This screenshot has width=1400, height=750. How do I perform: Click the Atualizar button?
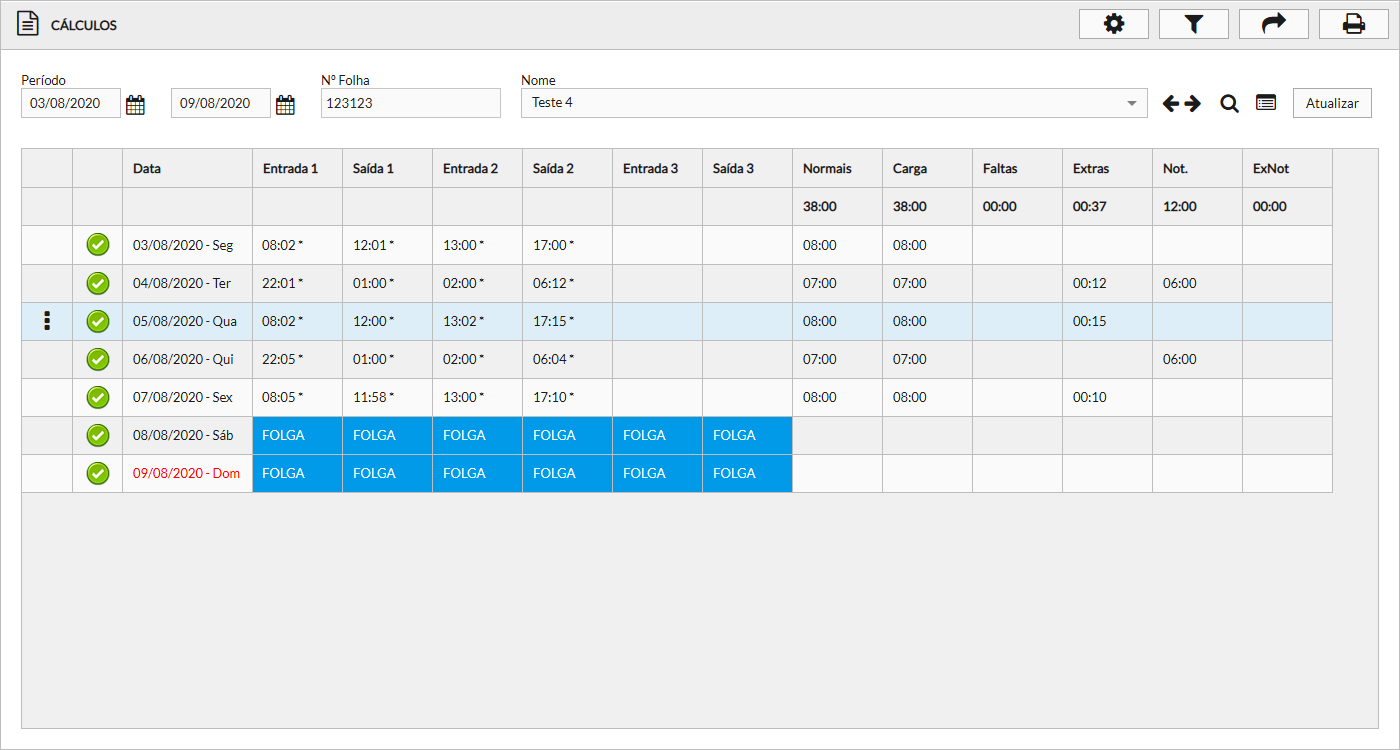[x=1332, y=103]
